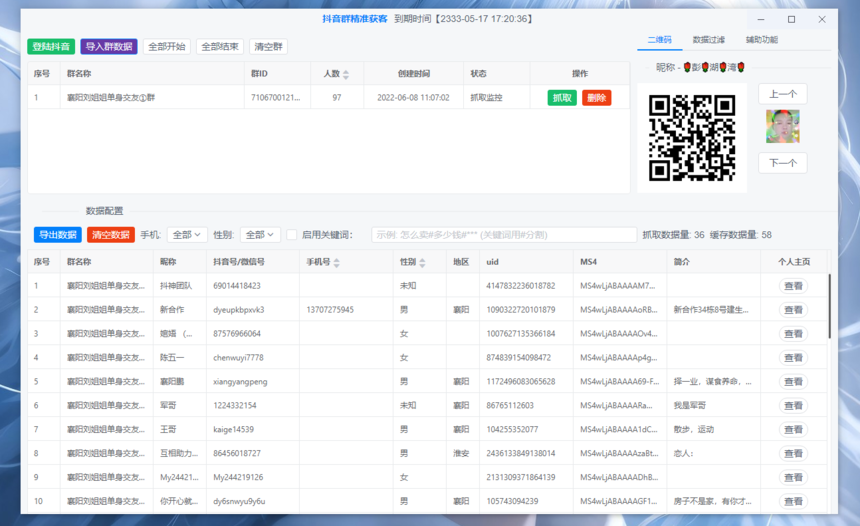Click the 个人主页 column header
This screenshot has width=860, height=526.
pos(794,262)
